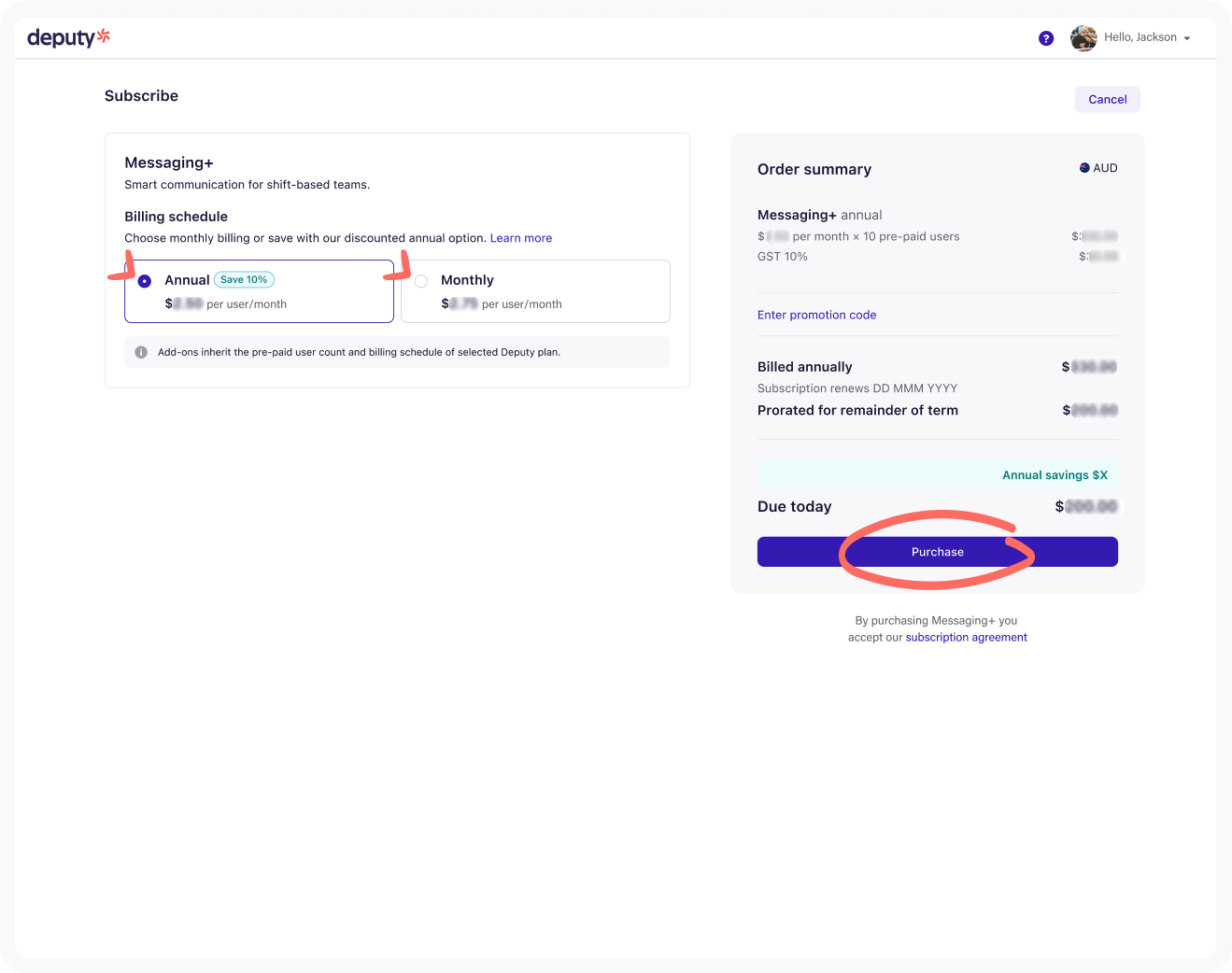1232x973 pixels.
Task: Click the Annual savings $X banner
Action: point(937,475)
